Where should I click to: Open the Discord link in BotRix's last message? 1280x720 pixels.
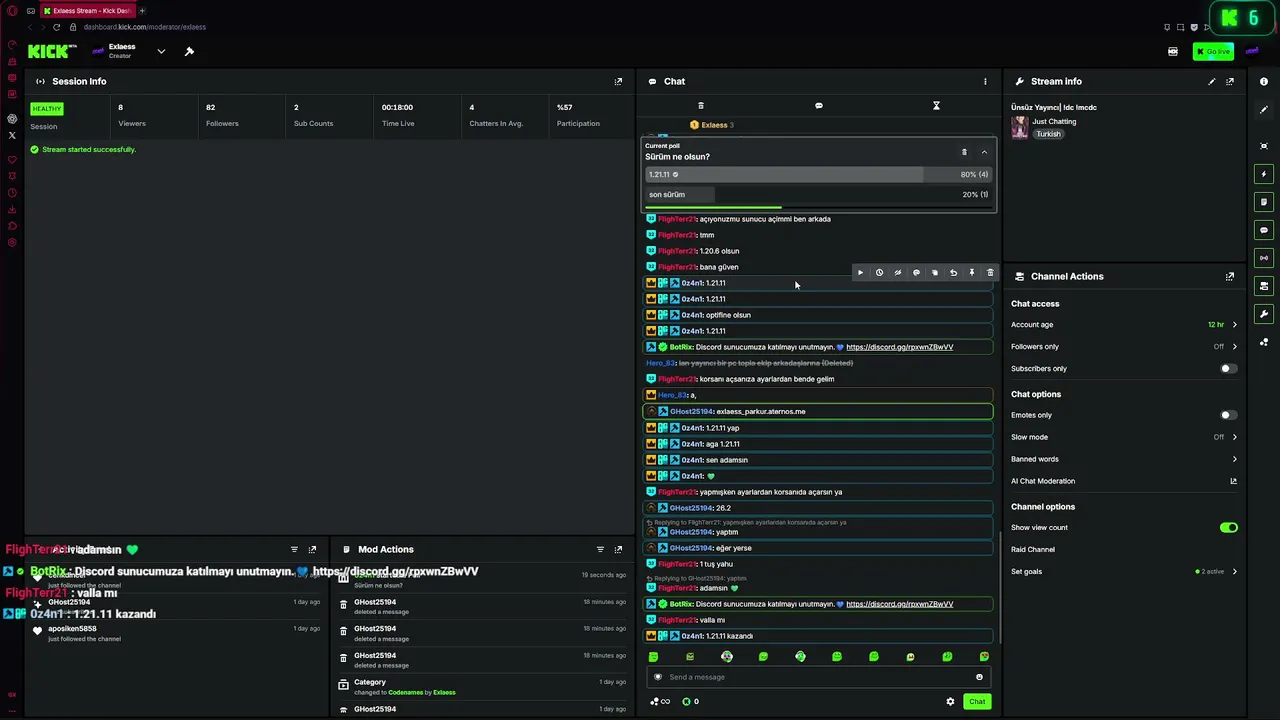[899, 604]
